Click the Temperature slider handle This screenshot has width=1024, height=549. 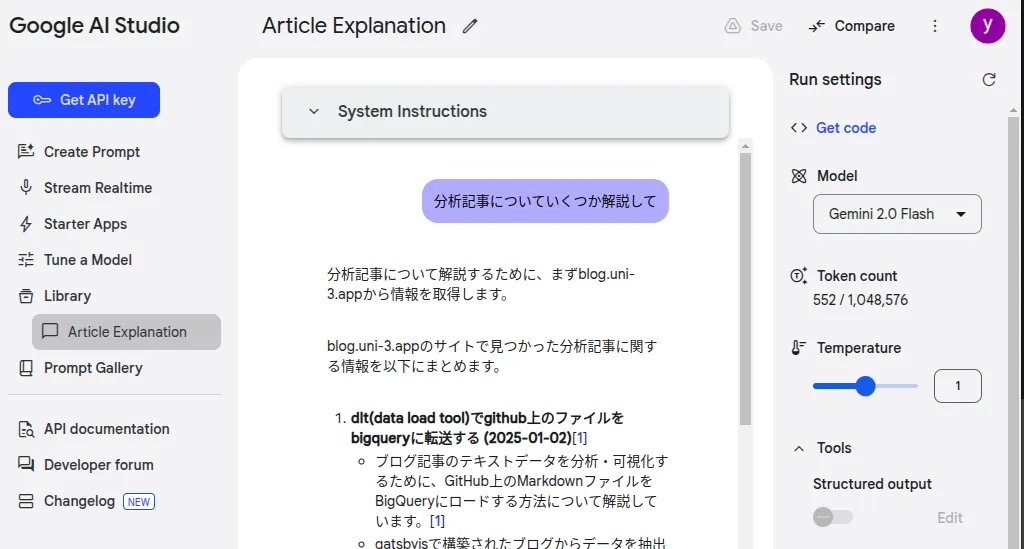pyautogui.click(x=865, y=386)
